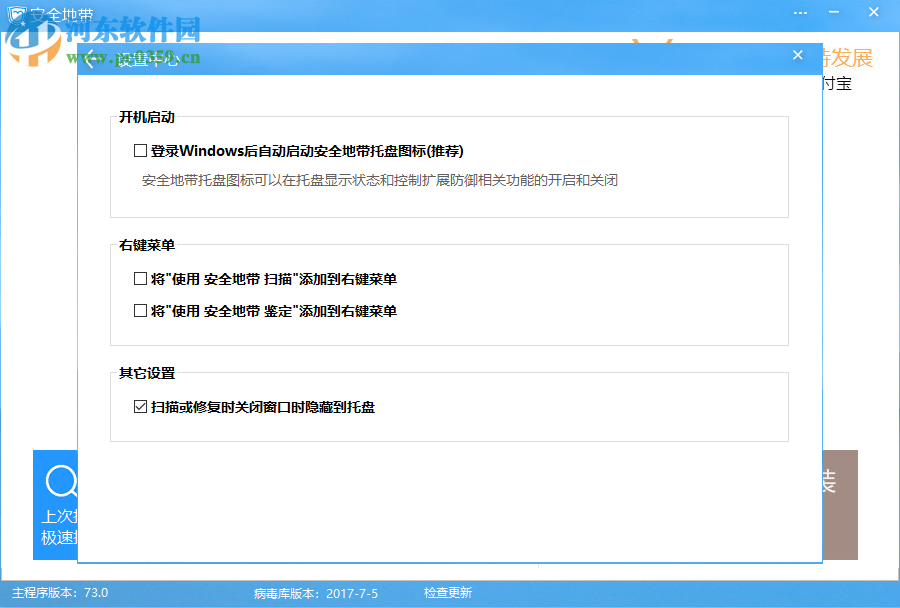Enable auto-start tray icon after Windows login

click(x=140, y=150)
